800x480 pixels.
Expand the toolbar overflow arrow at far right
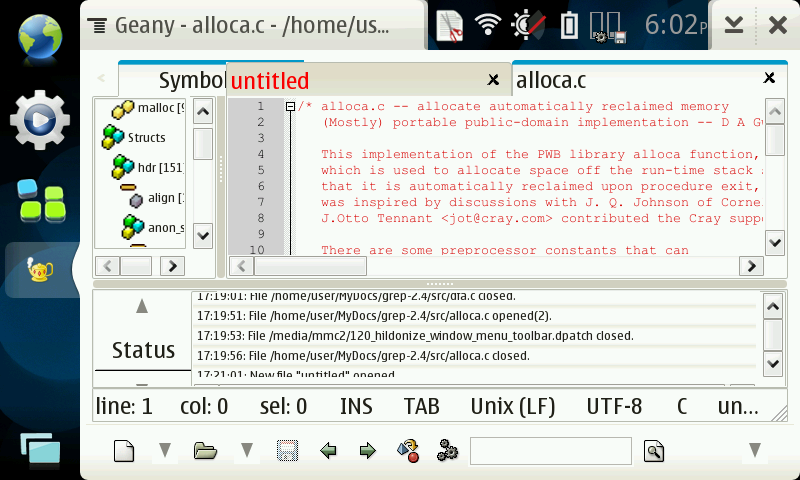tap(755, 451)
